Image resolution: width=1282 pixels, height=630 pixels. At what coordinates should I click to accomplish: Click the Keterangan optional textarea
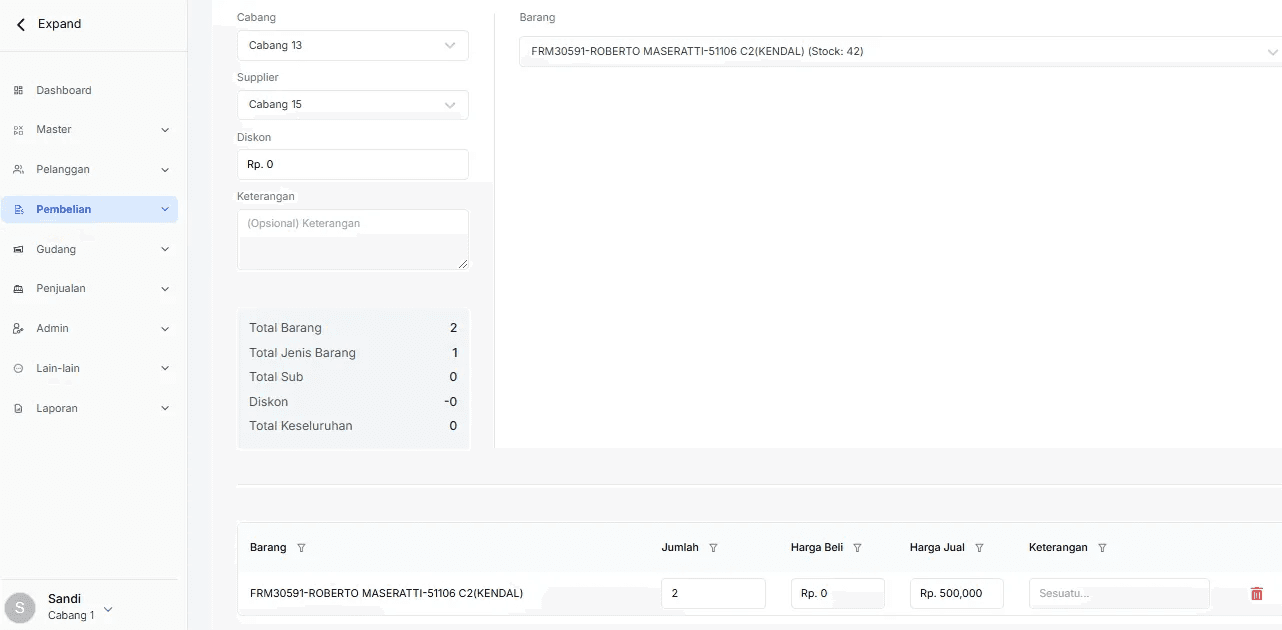[x=353, y=239]
